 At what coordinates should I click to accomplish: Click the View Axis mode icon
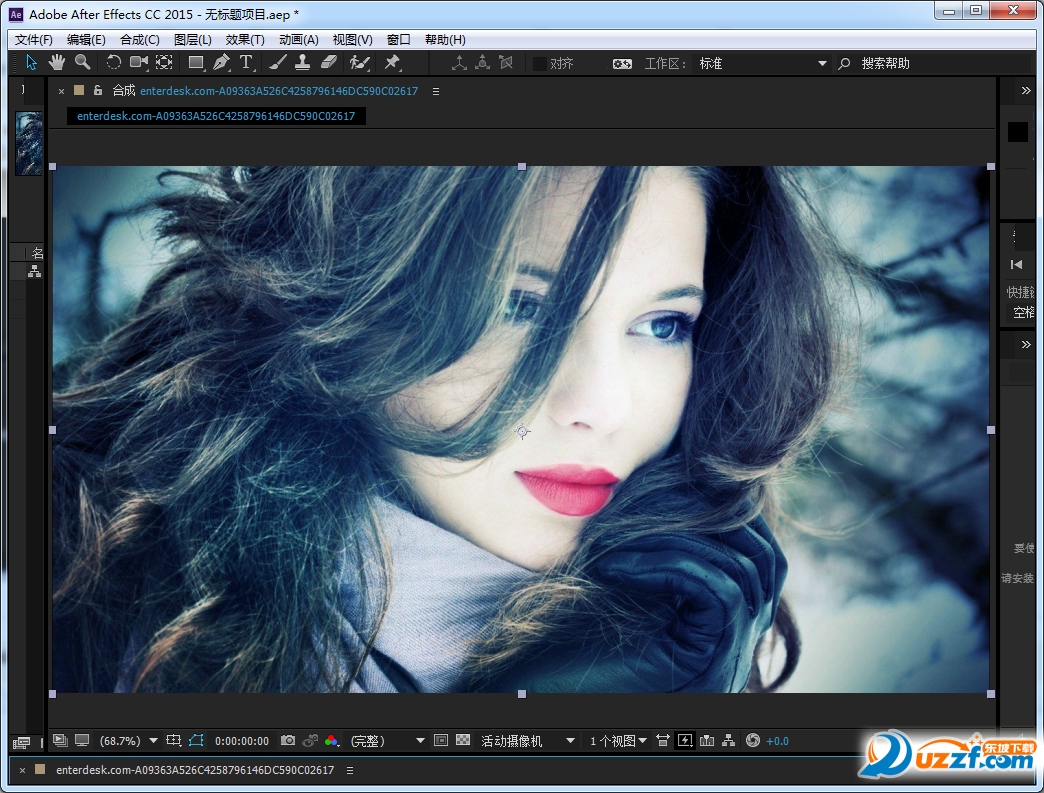click(x=506, y=63)
